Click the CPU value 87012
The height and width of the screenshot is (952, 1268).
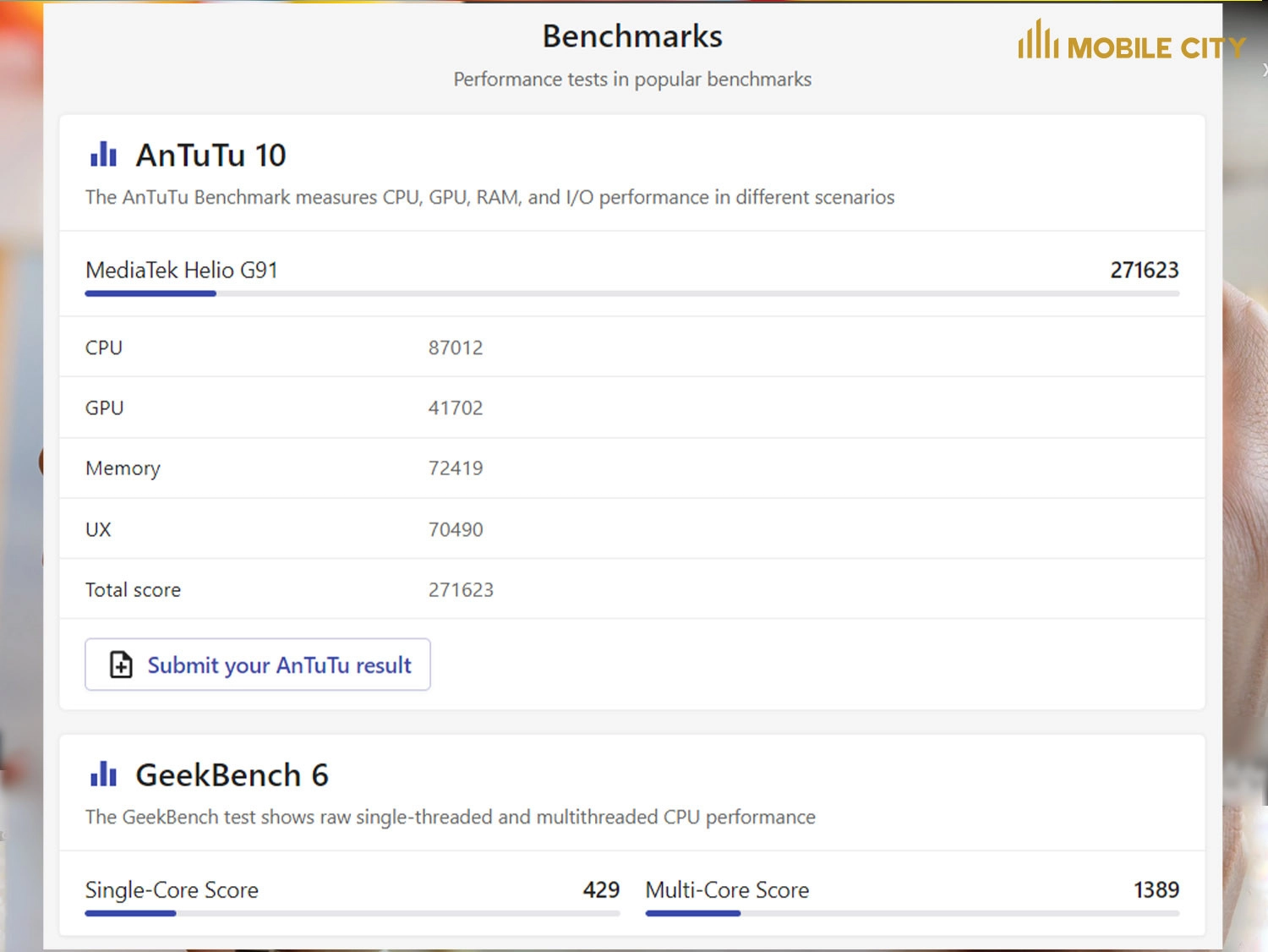coord(456,347)
